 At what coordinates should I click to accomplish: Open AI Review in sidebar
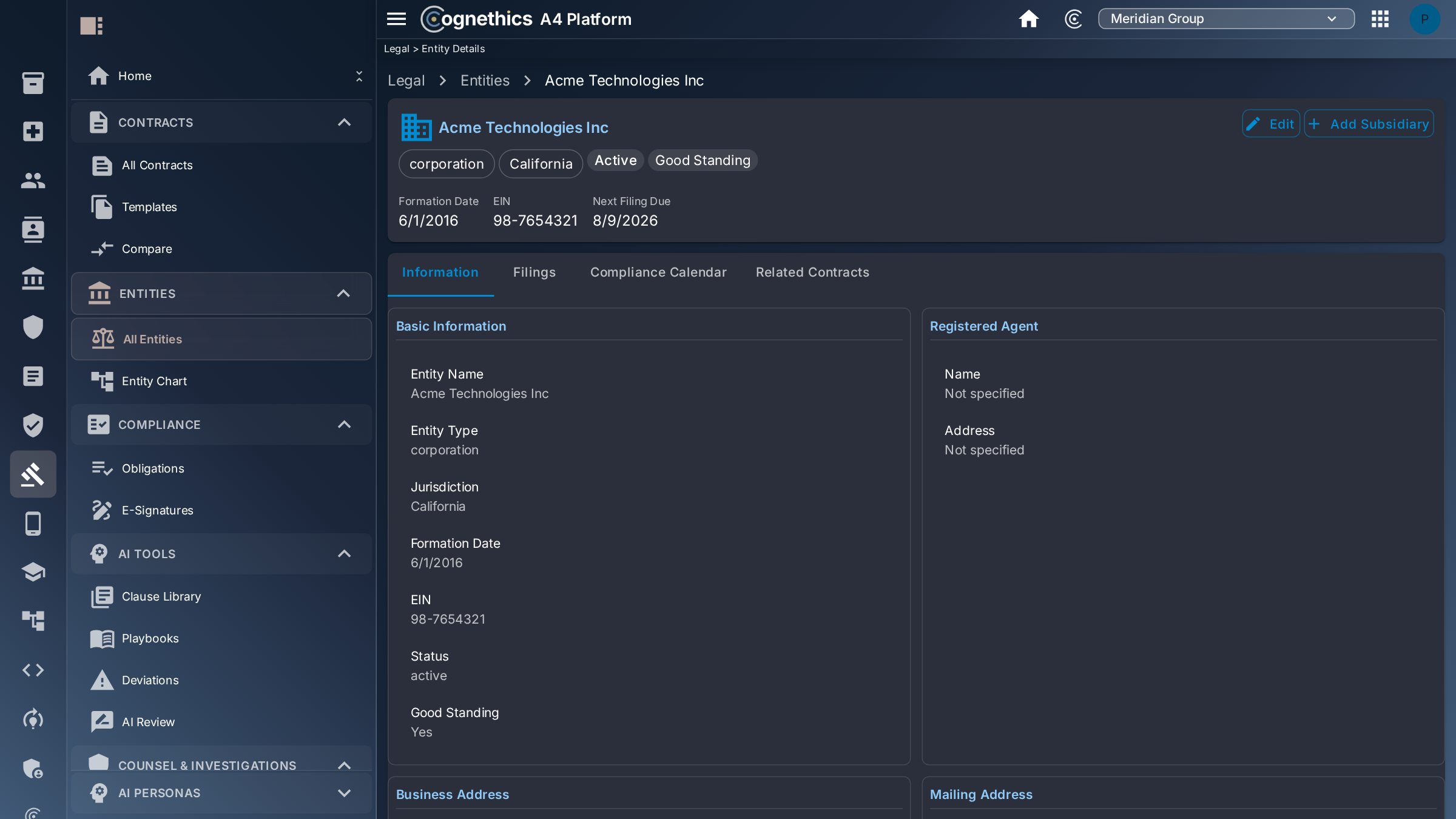221,722
